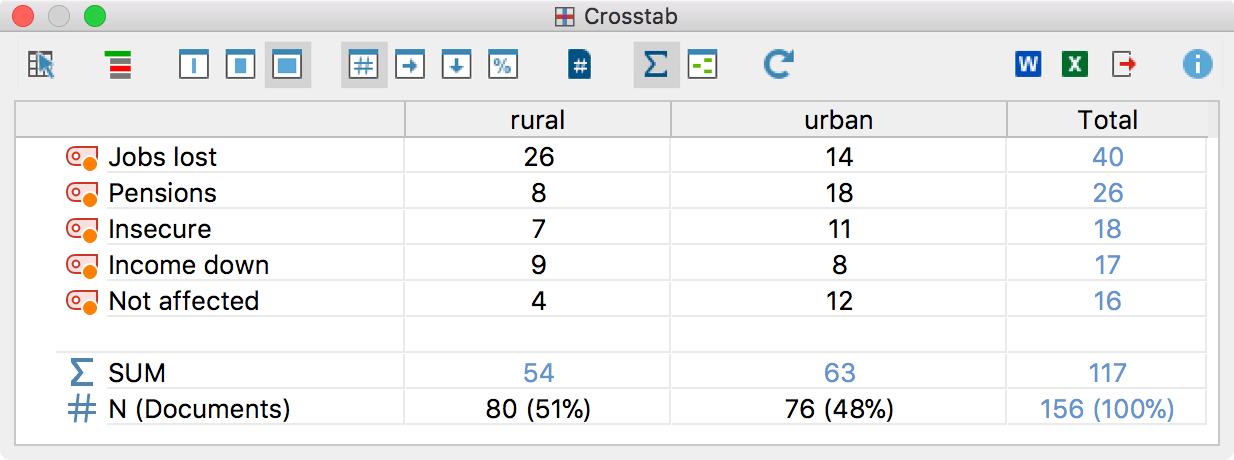Open the info help icon

(x=1197, y=66)
